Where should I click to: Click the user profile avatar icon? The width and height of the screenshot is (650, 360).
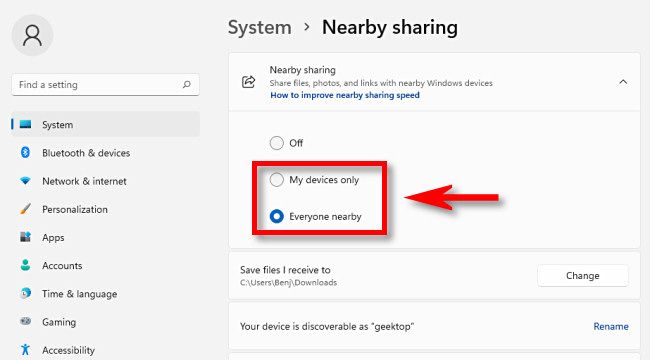(x=32, y=35)
